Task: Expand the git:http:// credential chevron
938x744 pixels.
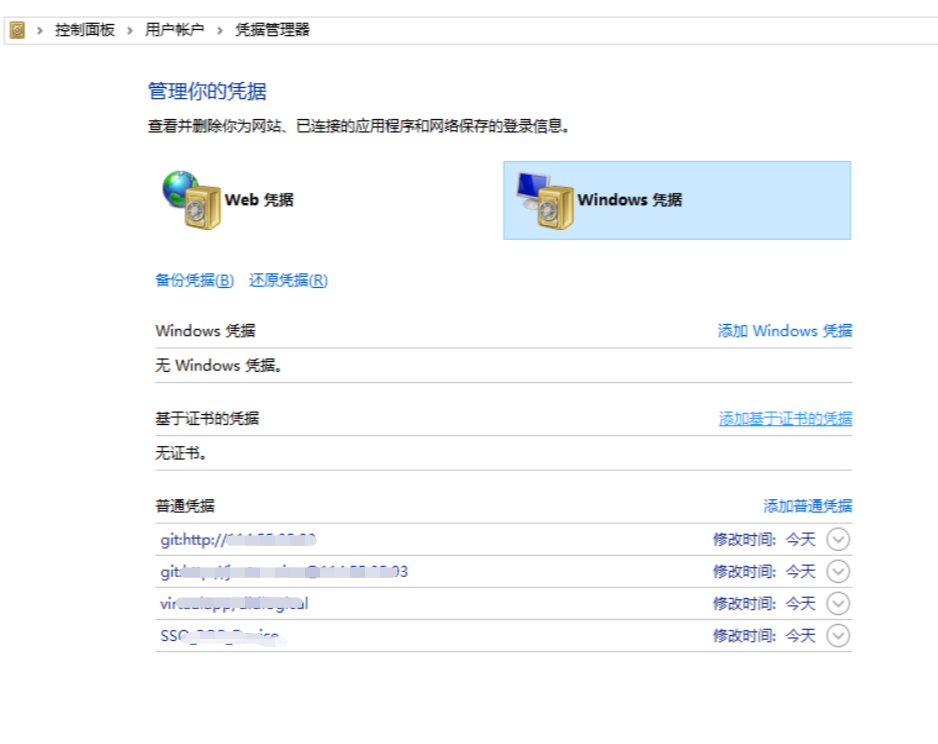Action: pos(838,539)
